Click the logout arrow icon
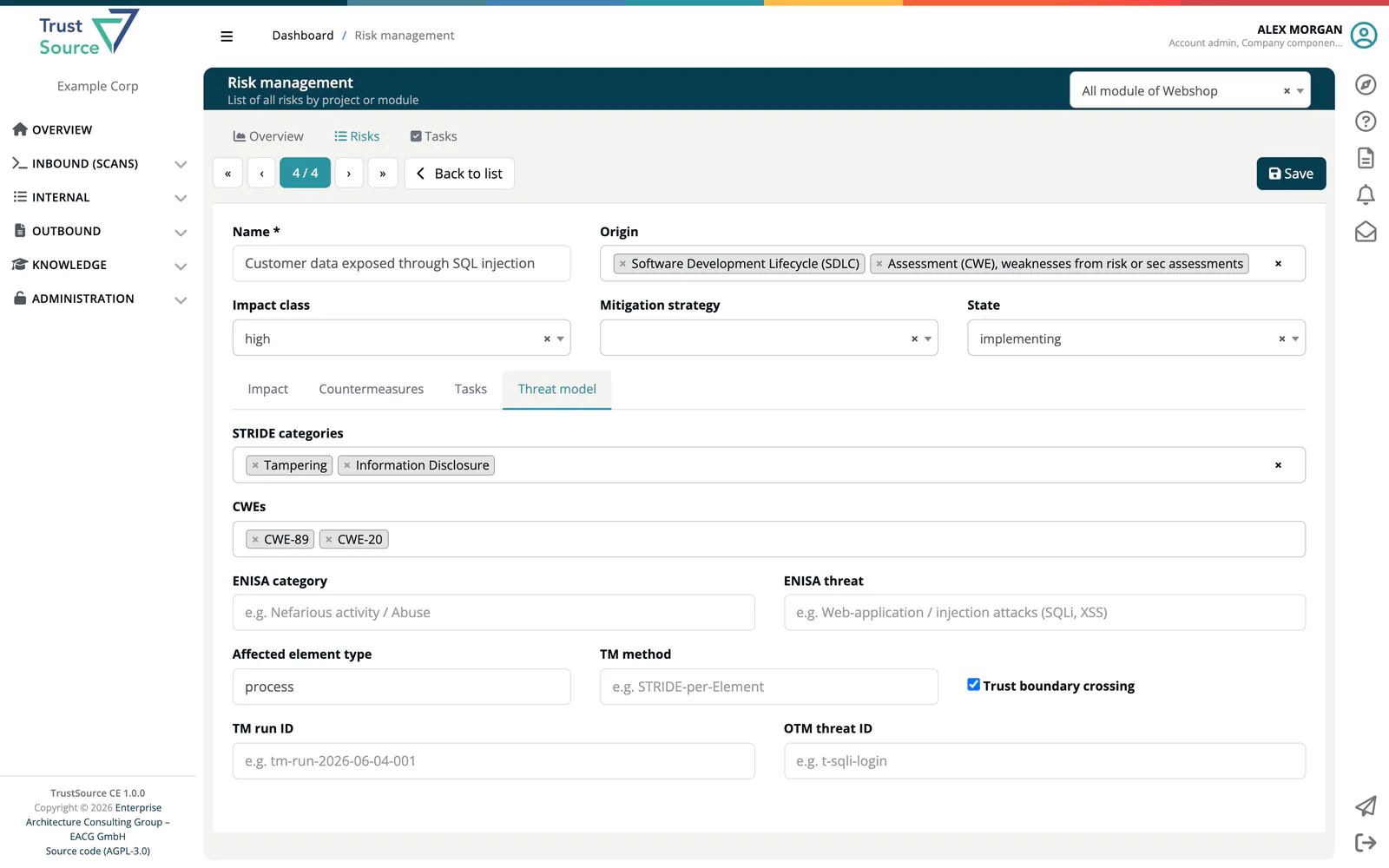Screen dimensions: 1389x868 (x=1366, y=843)
